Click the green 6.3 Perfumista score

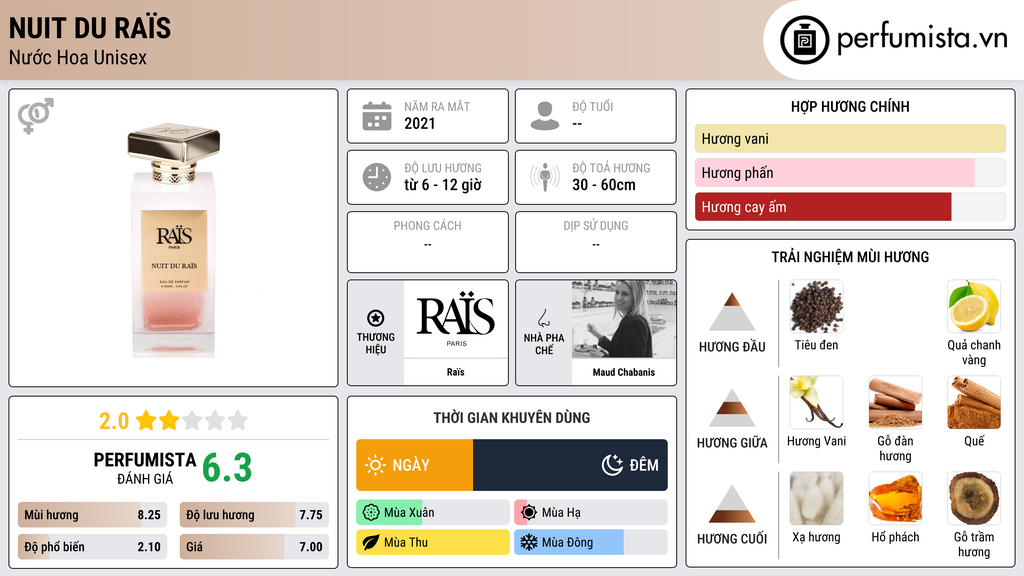227,468
